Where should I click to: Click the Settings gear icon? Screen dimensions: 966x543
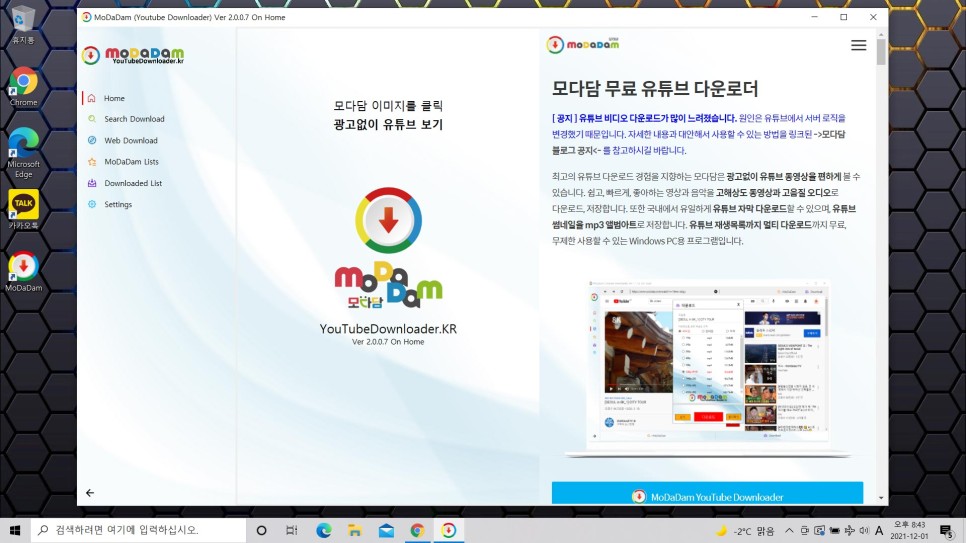[92, 204]
